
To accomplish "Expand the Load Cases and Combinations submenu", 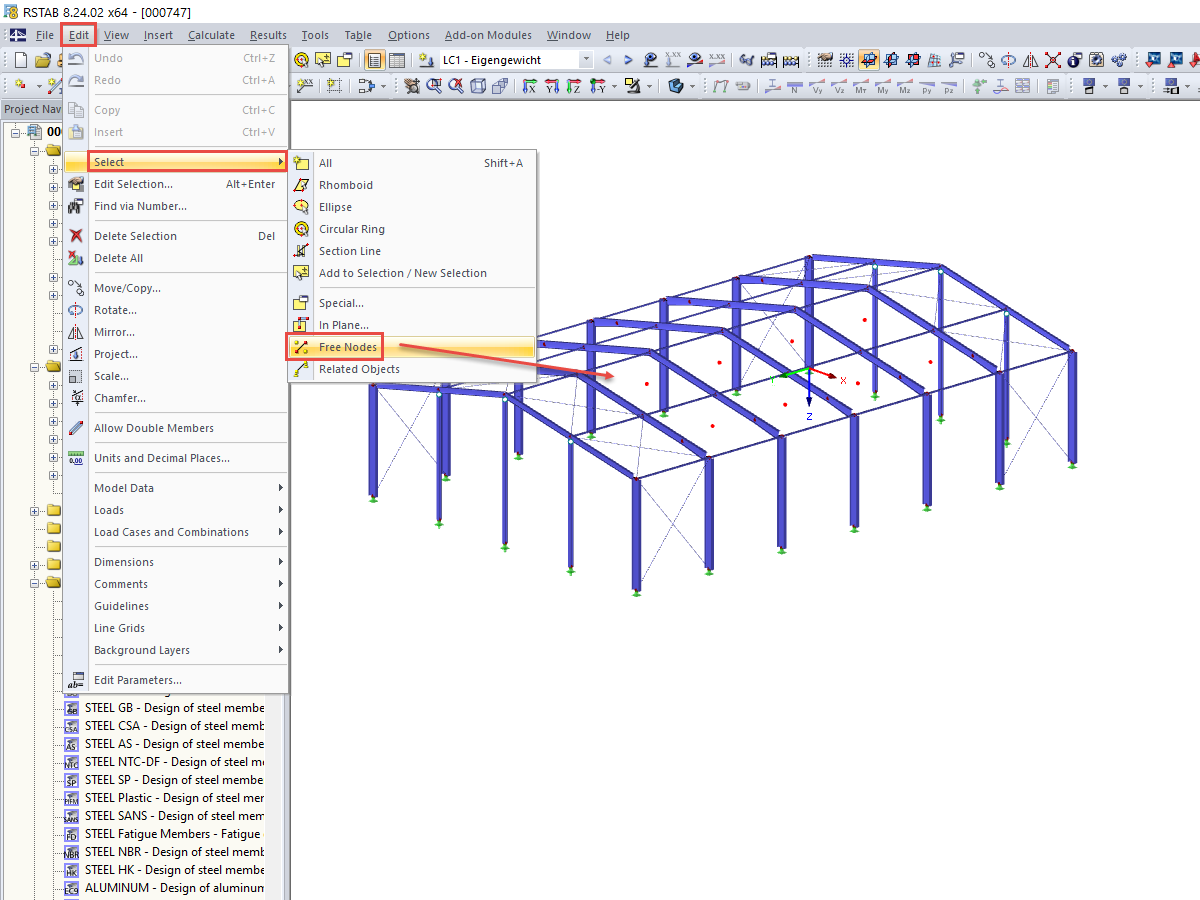I will click(x=175, y=532).
